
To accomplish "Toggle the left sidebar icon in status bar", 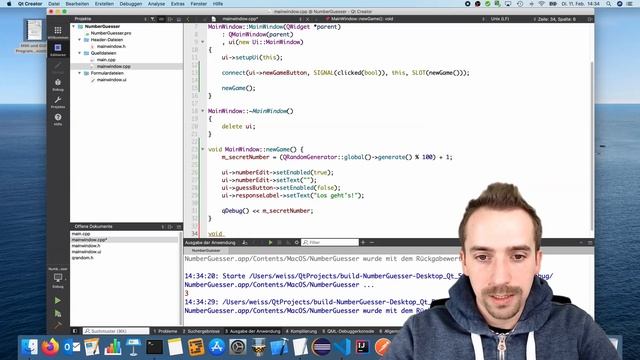I will click(75, 331).
